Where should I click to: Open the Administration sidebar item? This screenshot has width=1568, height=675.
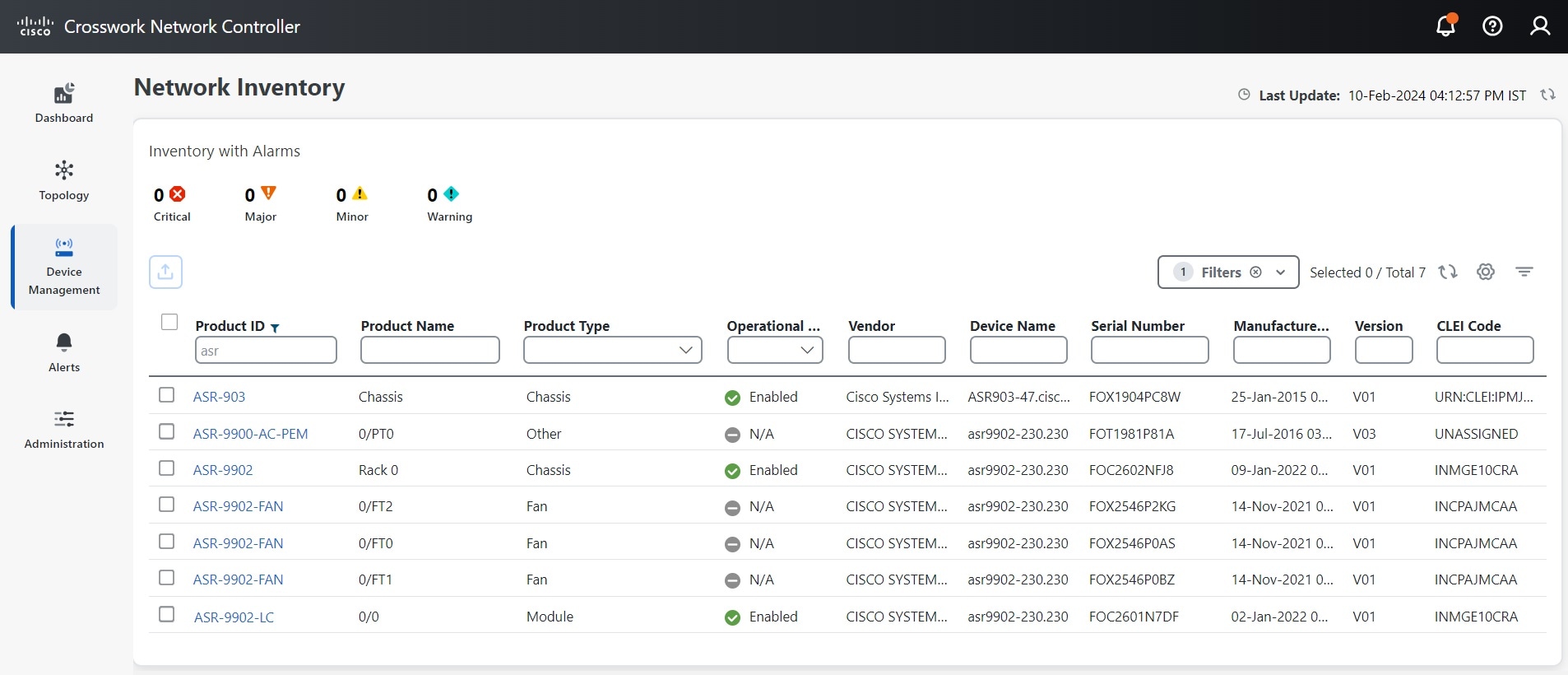(x=64, y=430)
